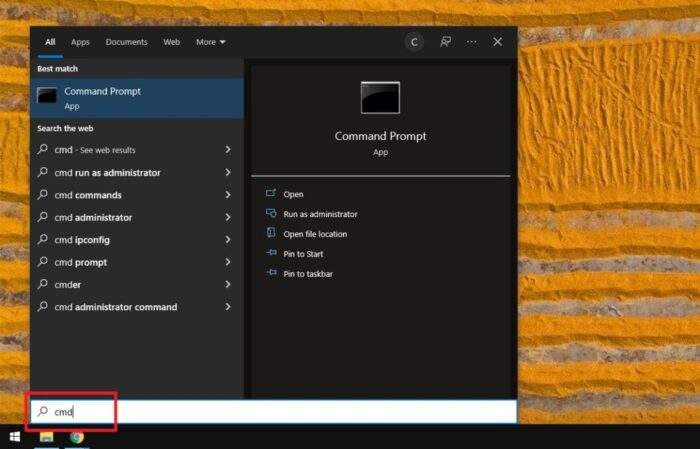
Task: Switch to the Apps tab
Action: pyautogui.click(x=80, y=42)
